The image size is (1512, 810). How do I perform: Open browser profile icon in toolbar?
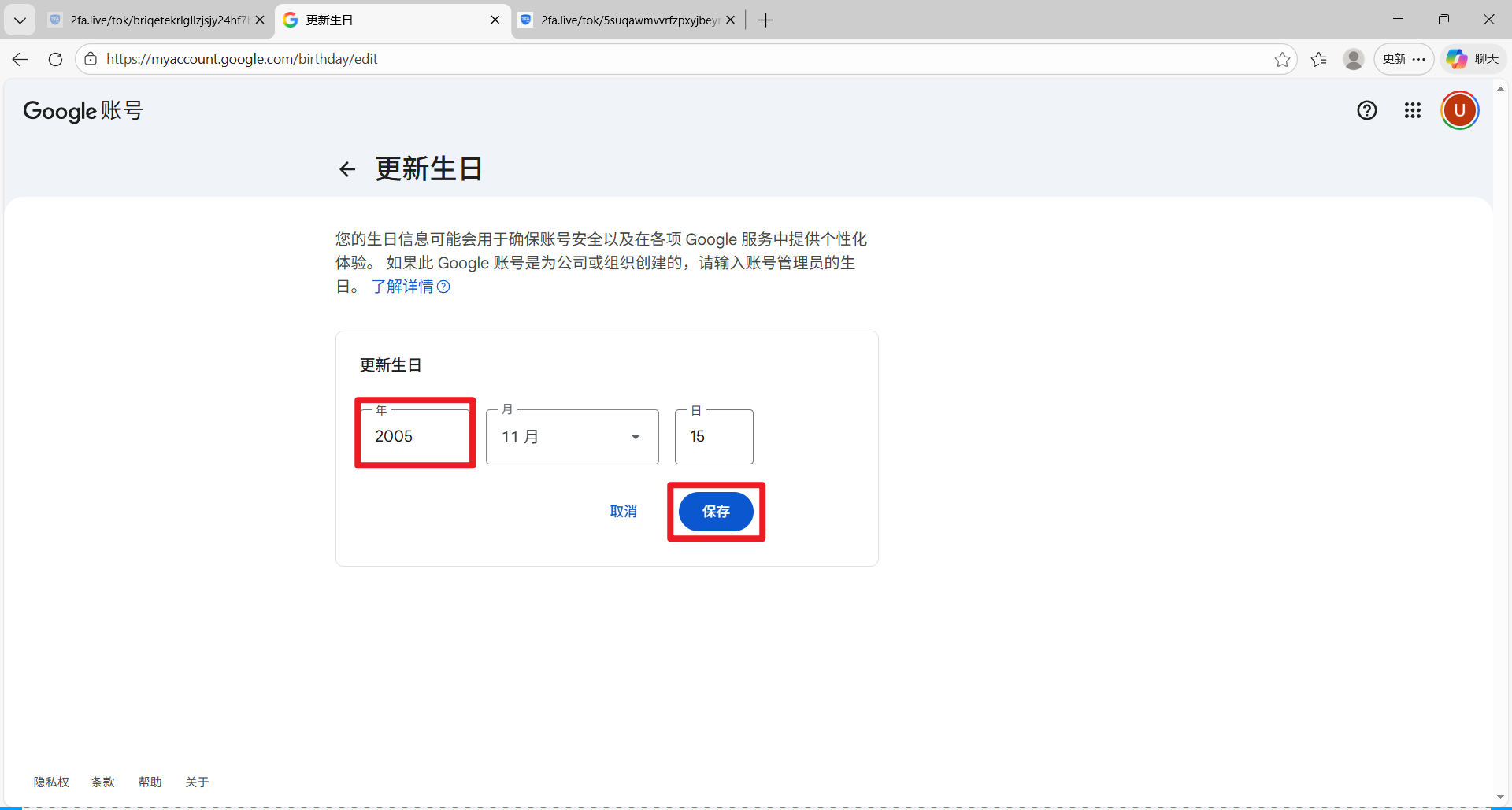1353,60
